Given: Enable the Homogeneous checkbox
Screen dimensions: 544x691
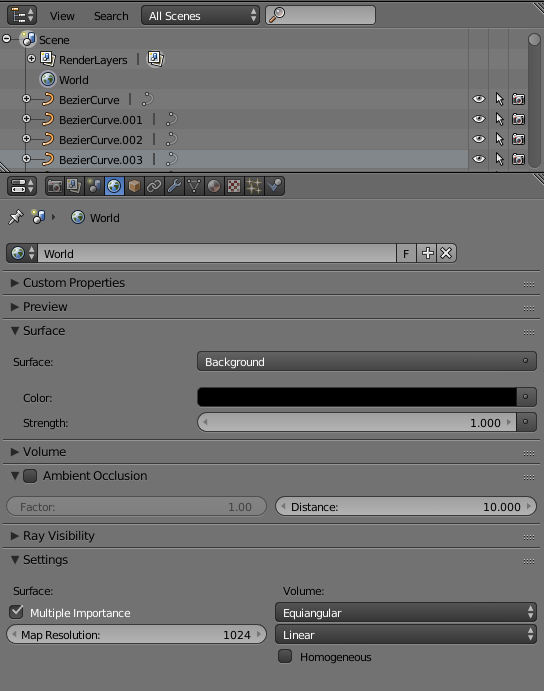Looking at the screenshot, I should click(x=285, y=656).
